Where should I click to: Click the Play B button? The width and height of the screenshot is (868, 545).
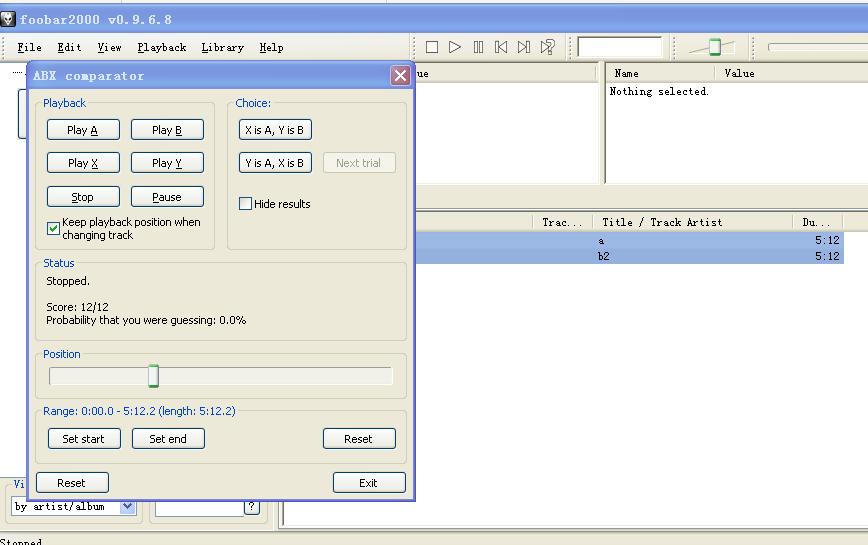[167, 130]
